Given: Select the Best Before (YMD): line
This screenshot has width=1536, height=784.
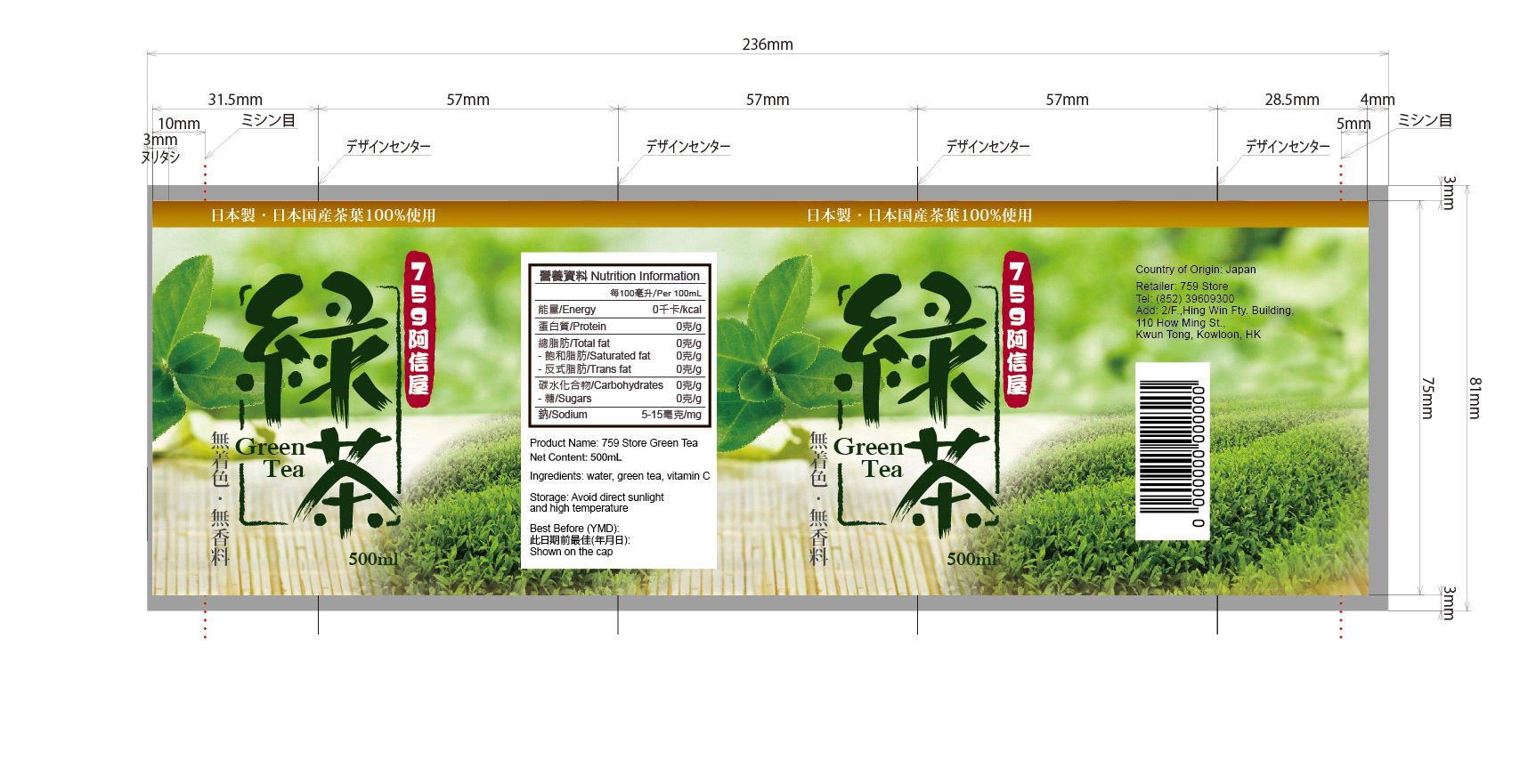Looking at the screenshot, I should [573, 529].
